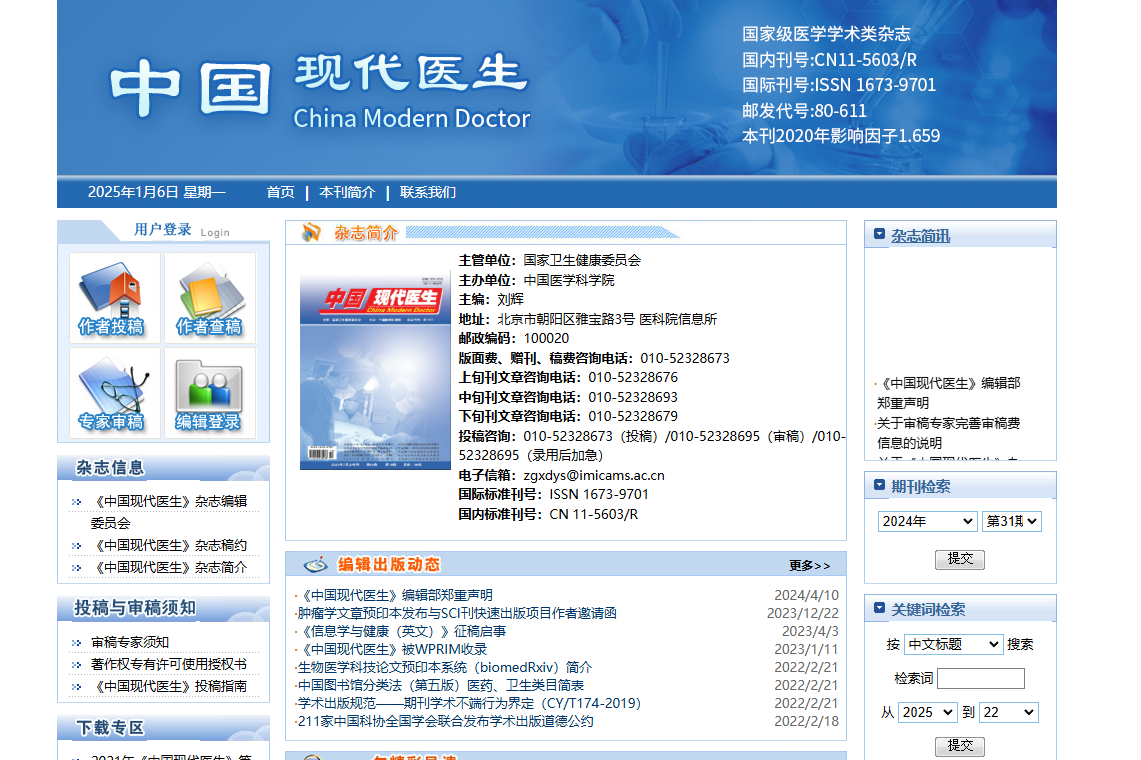Screen dimensions: 1141x760
Task: Click the 国际标准刊号 ISSN 1673-9701 line
Action: tap(553, 494)
